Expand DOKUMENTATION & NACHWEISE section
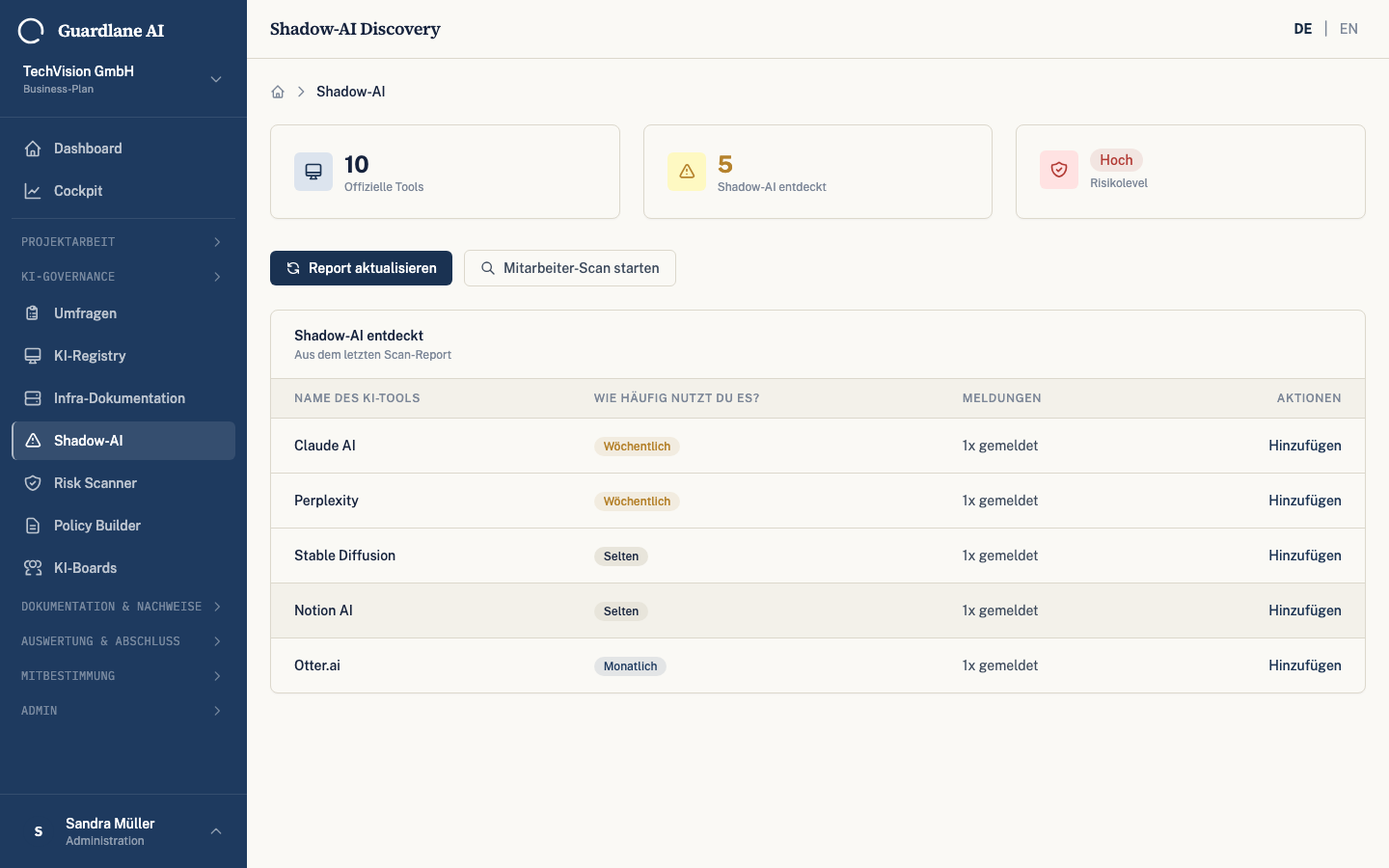 pyautogui.click(x=123, y=607)
